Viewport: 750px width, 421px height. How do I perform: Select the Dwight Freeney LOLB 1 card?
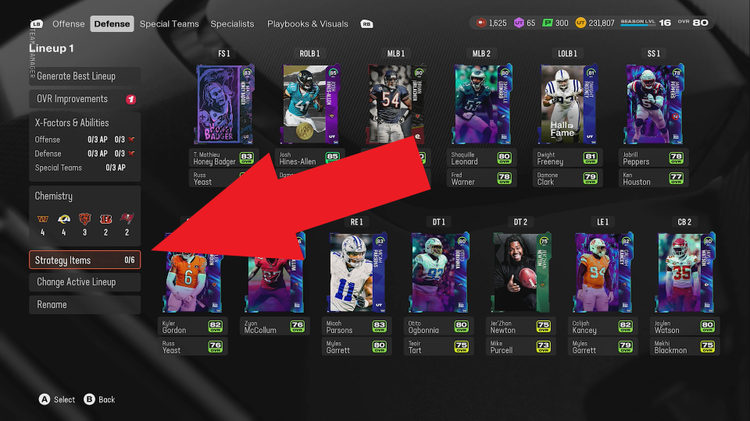[x=568, y=105]
